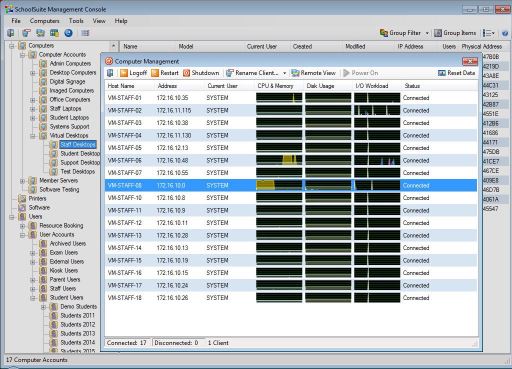Click the Systems Support folder icon
The width and height of the screenshot is (512, 369).
tap(43, 126)
